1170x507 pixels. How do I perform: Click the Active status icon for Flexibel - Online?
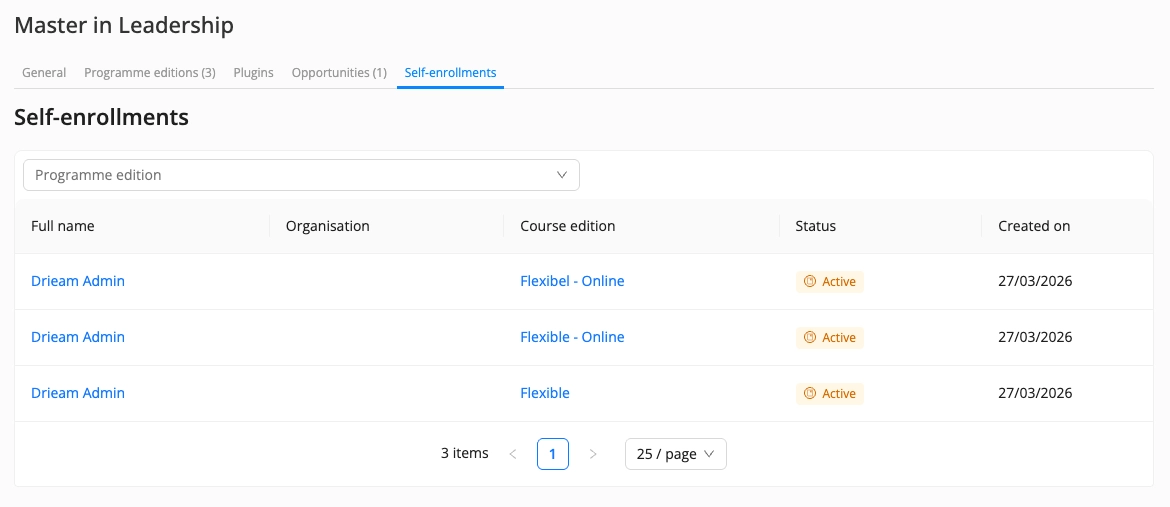tap(810, 282)
